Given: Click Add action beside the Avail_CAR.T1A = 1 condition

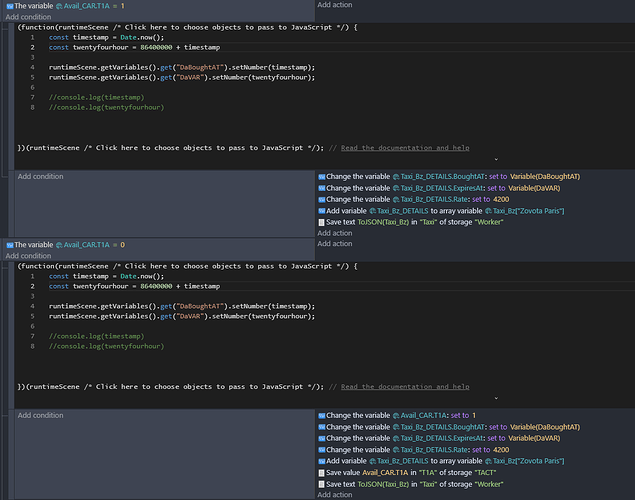Looking at the screenshot, I should tap(335, 5).
